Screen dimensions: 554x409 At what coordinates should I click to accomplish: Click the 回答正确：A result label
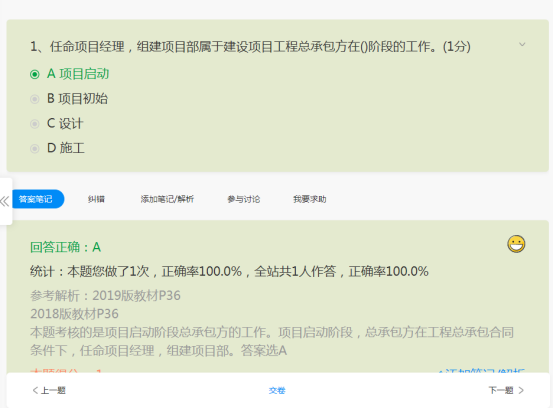point(65,247)
